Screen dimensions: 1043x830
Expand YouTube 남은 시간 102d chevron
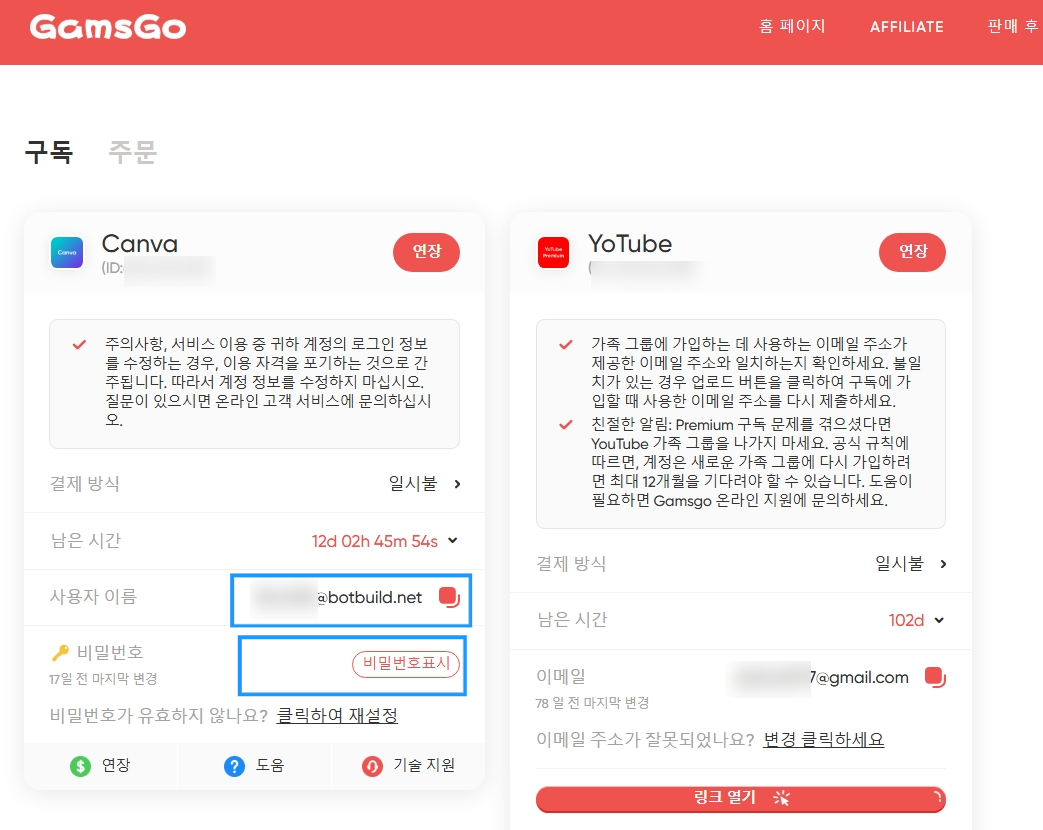(x=939, y=621)
